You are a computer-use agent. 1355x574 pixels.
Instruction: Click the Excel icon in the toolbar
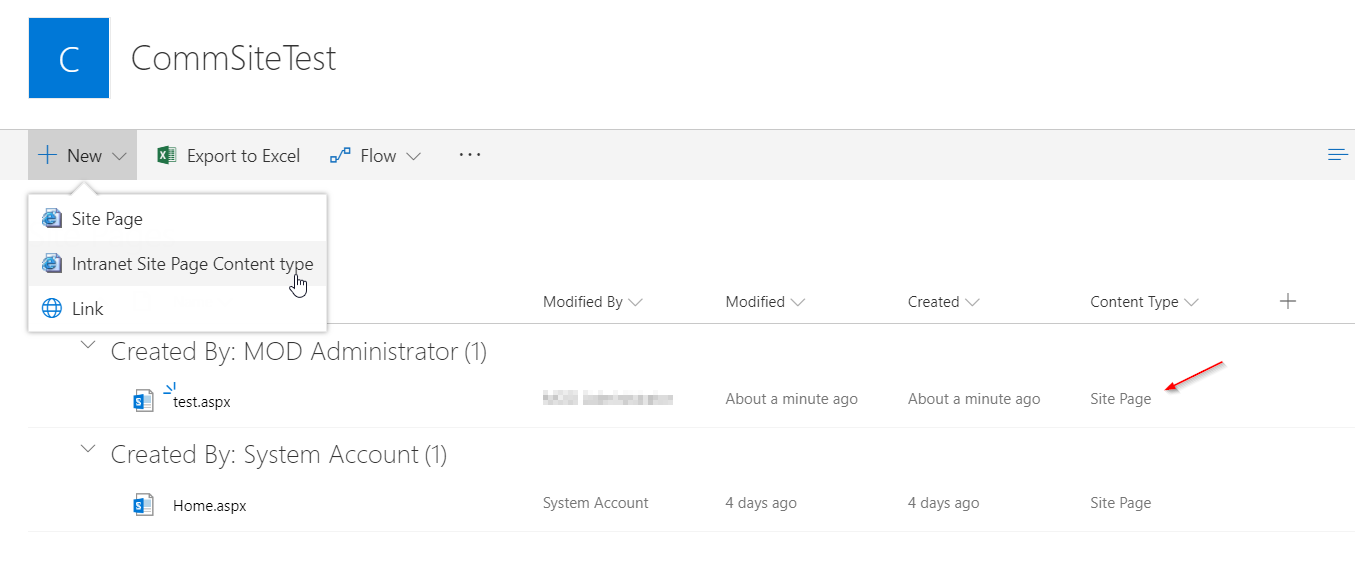tap(167, 155)
